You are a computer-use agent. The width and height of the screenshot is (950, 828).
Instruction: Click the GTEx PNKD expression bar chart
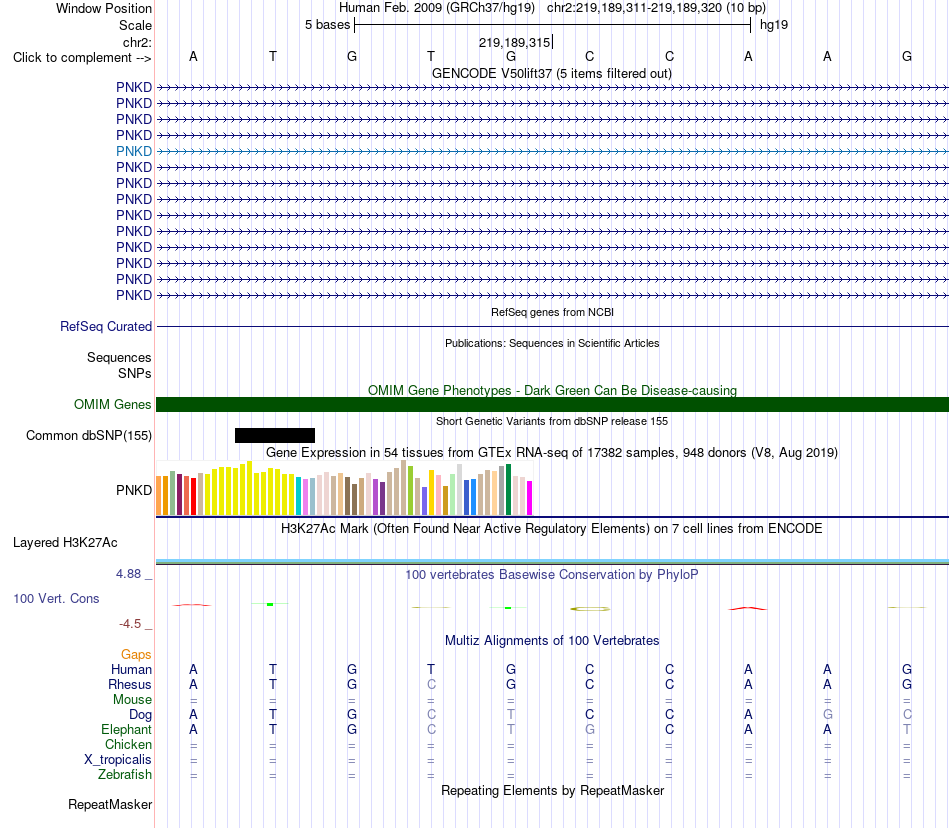click(x=344, y=488)
